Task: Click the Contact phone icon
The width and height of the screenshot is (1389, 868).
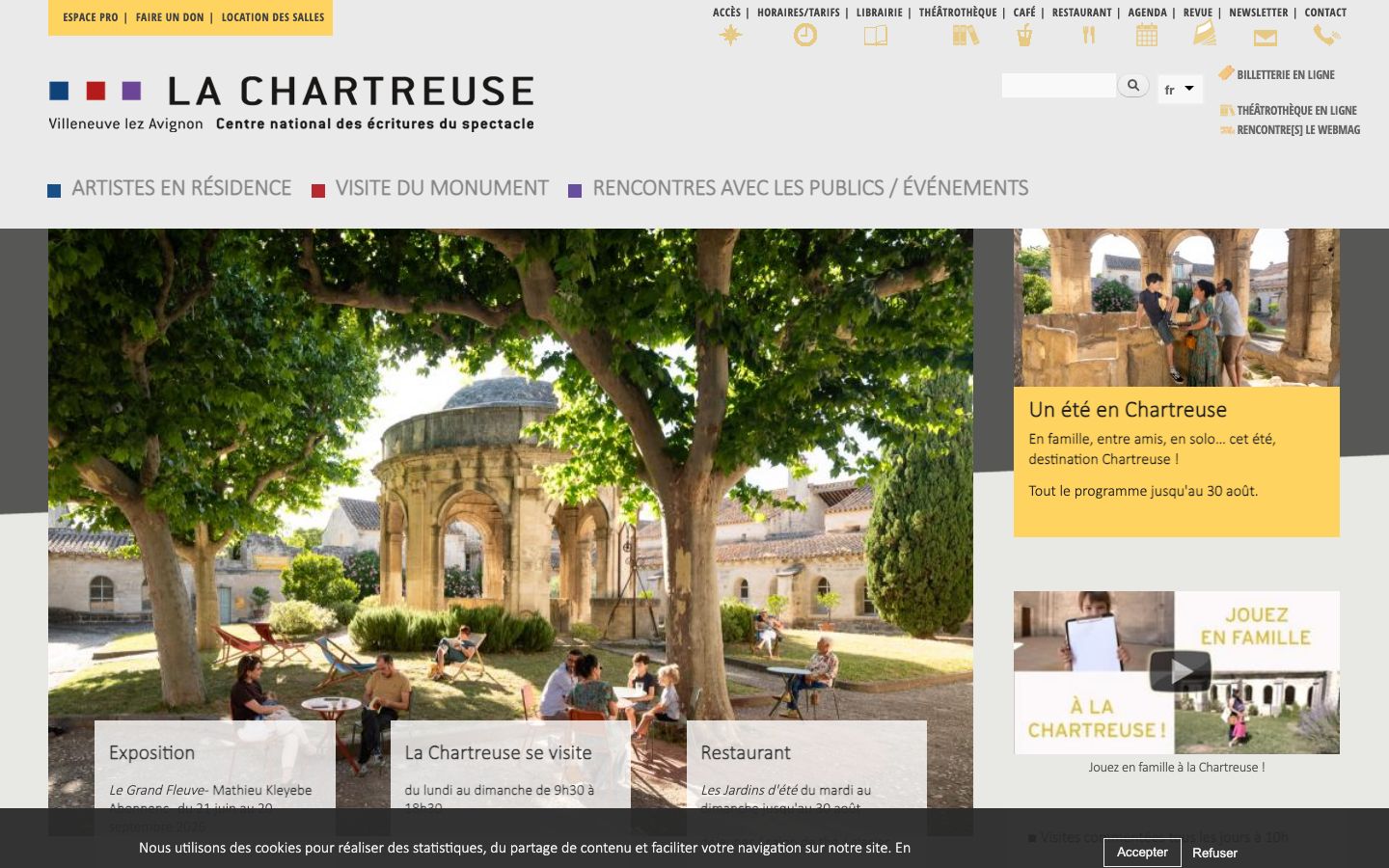Action: (1326, 36)
